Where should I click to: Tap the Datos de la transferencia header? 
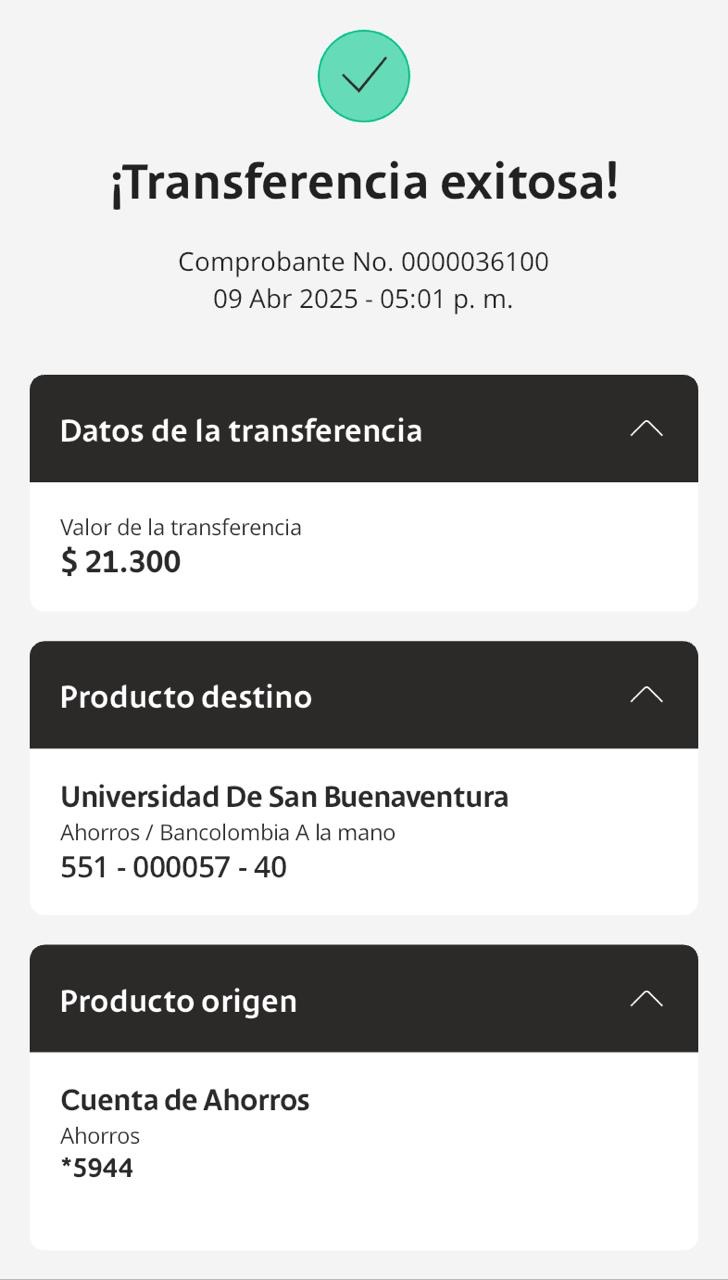click(364, 429)
